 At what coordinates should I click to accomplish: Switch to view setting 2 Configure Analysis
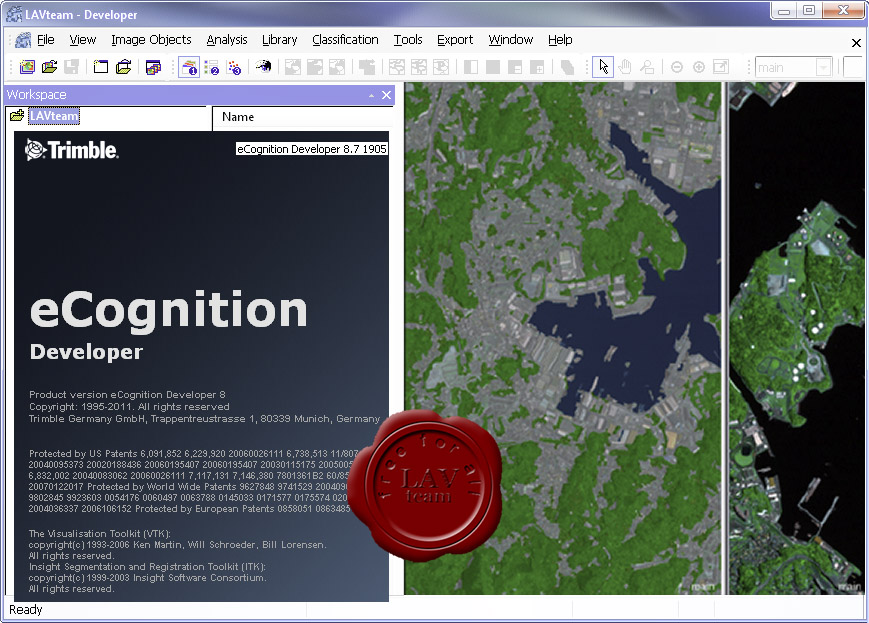tap(212, 68)
